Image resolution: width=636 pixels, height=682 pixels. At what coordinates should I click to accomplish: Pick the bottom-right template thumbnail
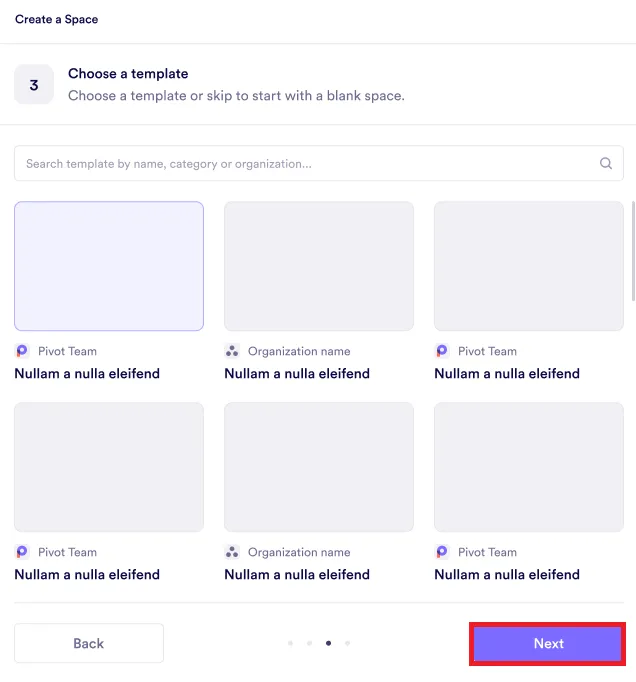529,467
